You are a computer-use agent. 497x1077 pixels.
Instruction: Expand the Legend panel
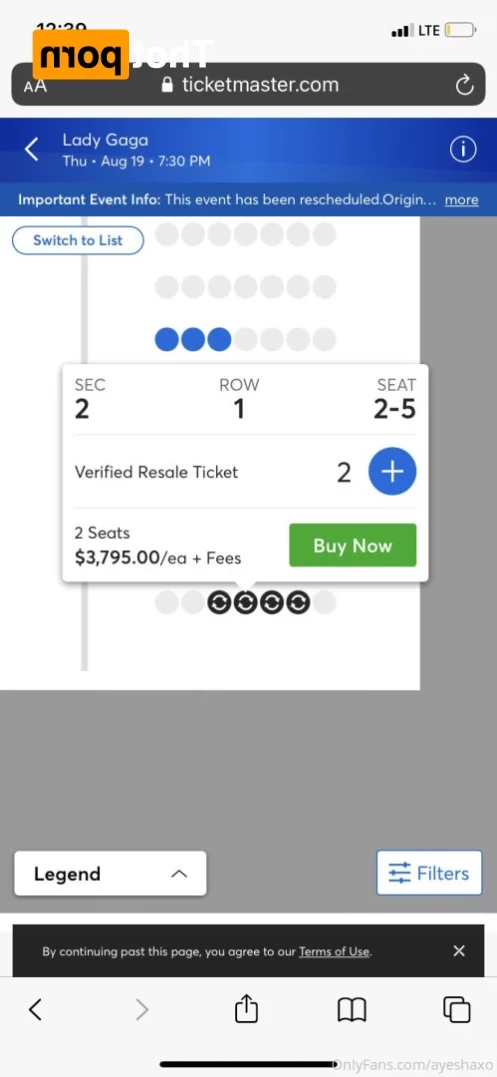110,874
